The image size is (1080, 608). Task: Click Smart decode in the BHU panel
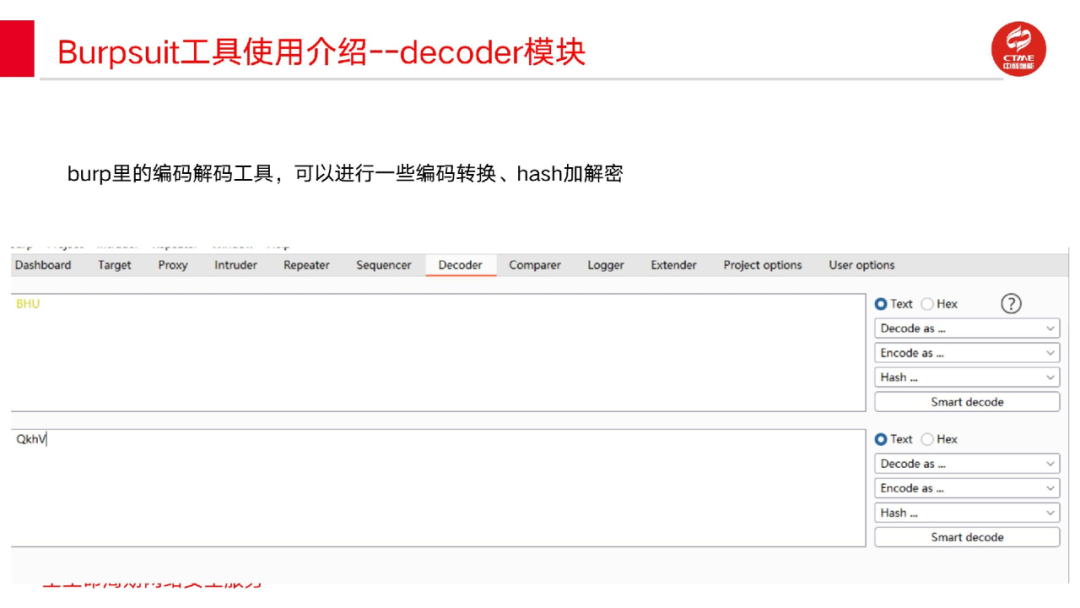pos(967,402)
